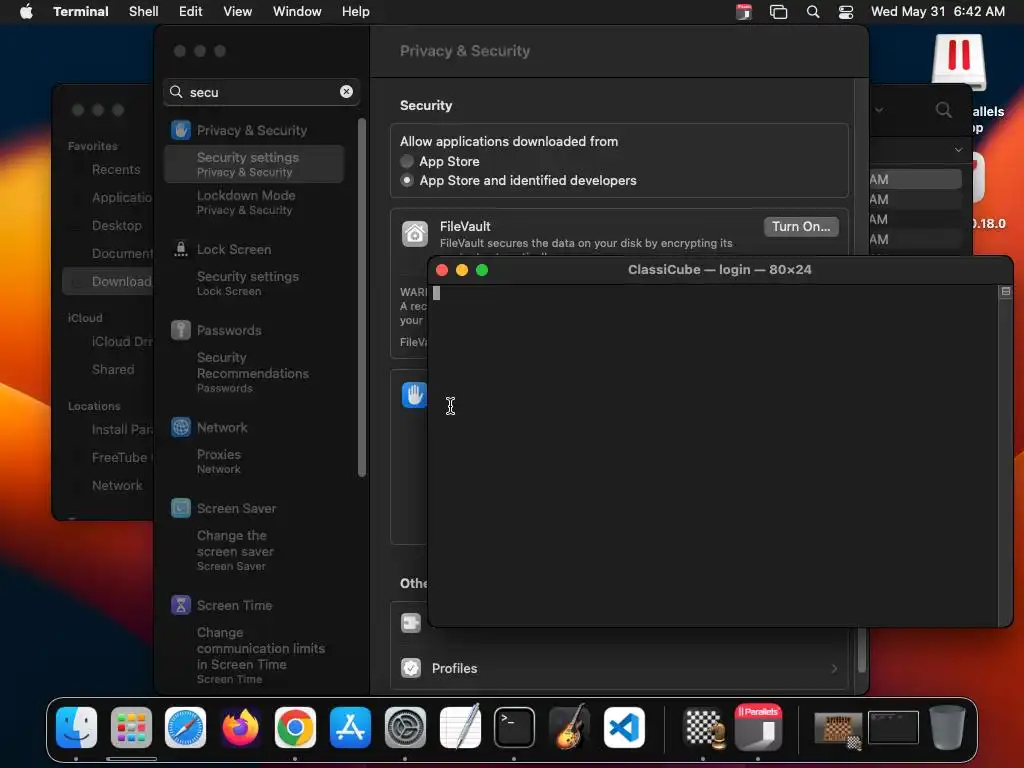
Task: Launch Visual Studio Code from dock
Action: click(x=624, y=727)
